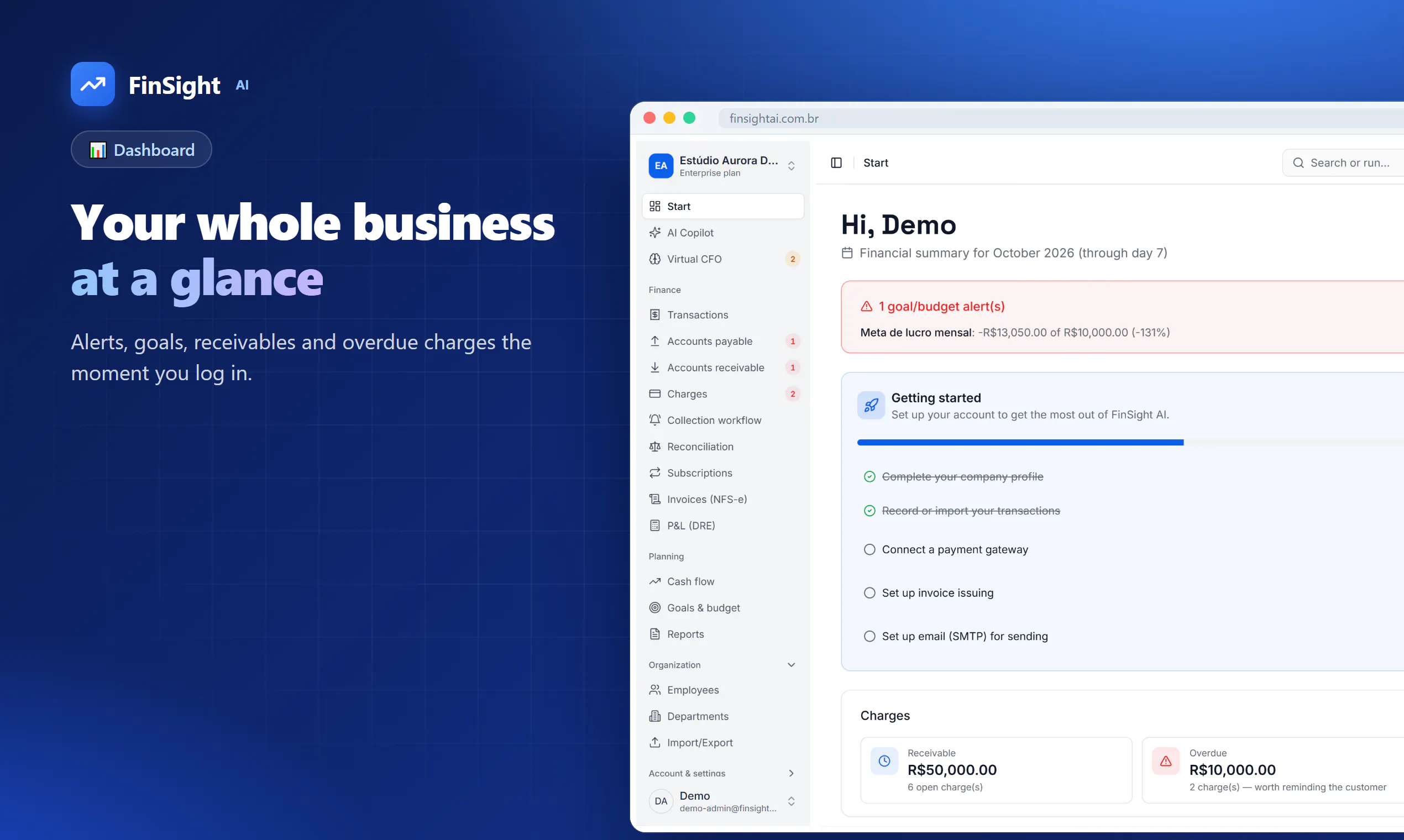Open Transactions in the Finance section
This screenshot has height=840, width=1404.
tap(723, 314)
